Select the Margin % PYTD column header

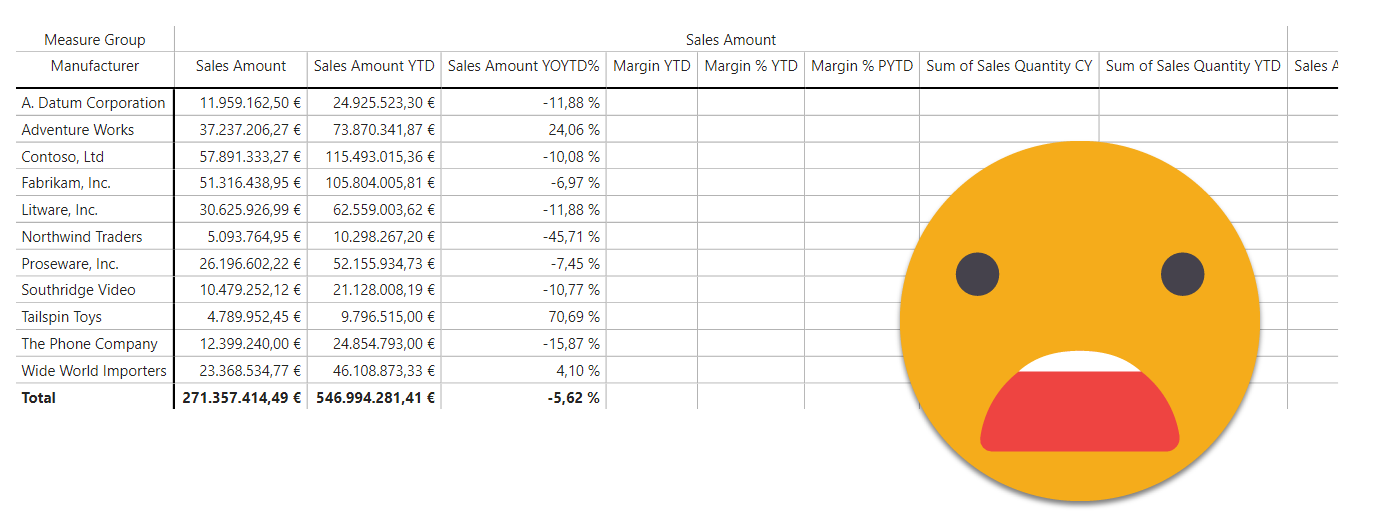(x=861, y=66)
